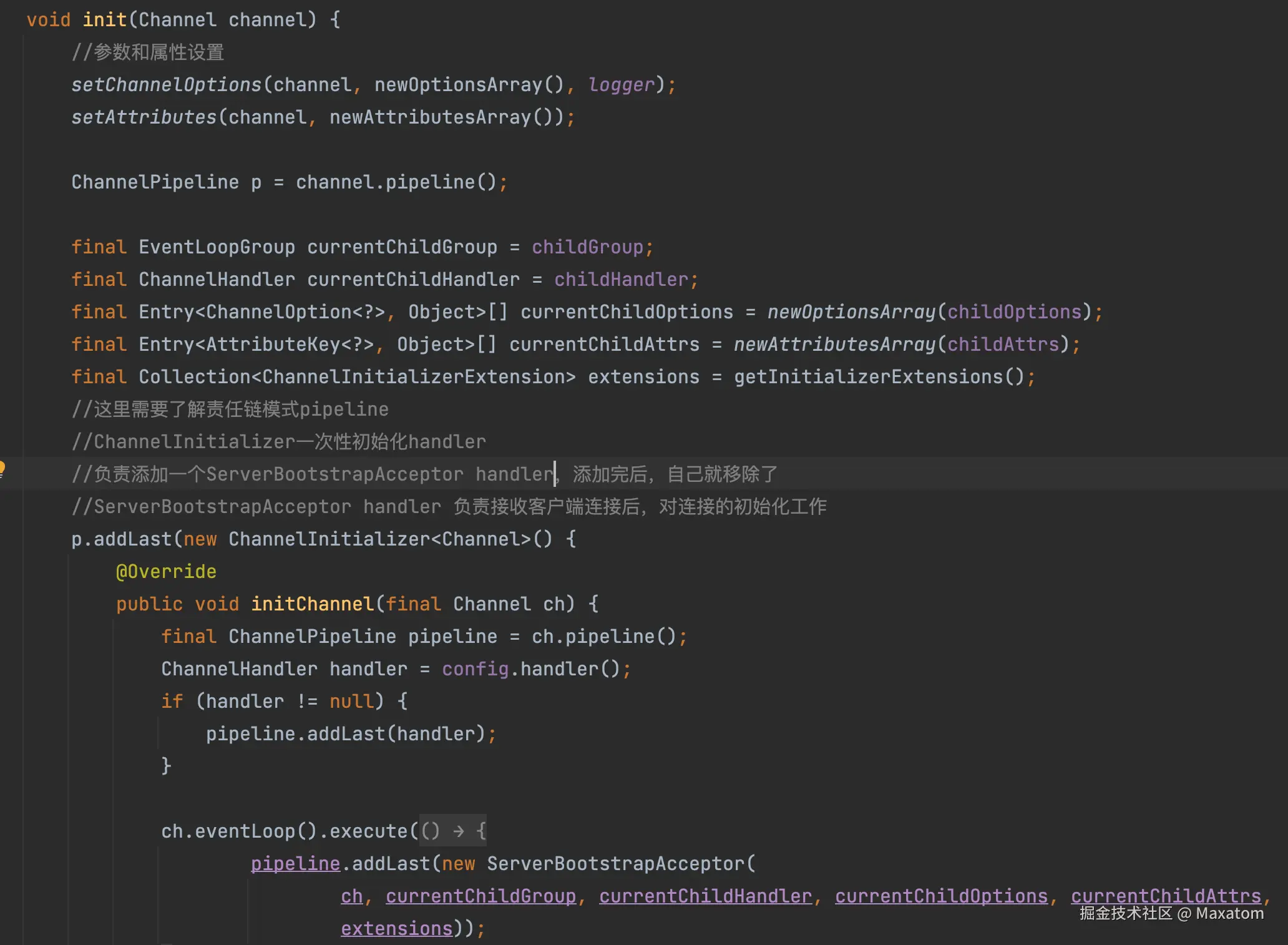This screenshot has width=1288, height=945.
Task: Click the underlined pipeline variable before addLast
Action: (x=295, y=864)
